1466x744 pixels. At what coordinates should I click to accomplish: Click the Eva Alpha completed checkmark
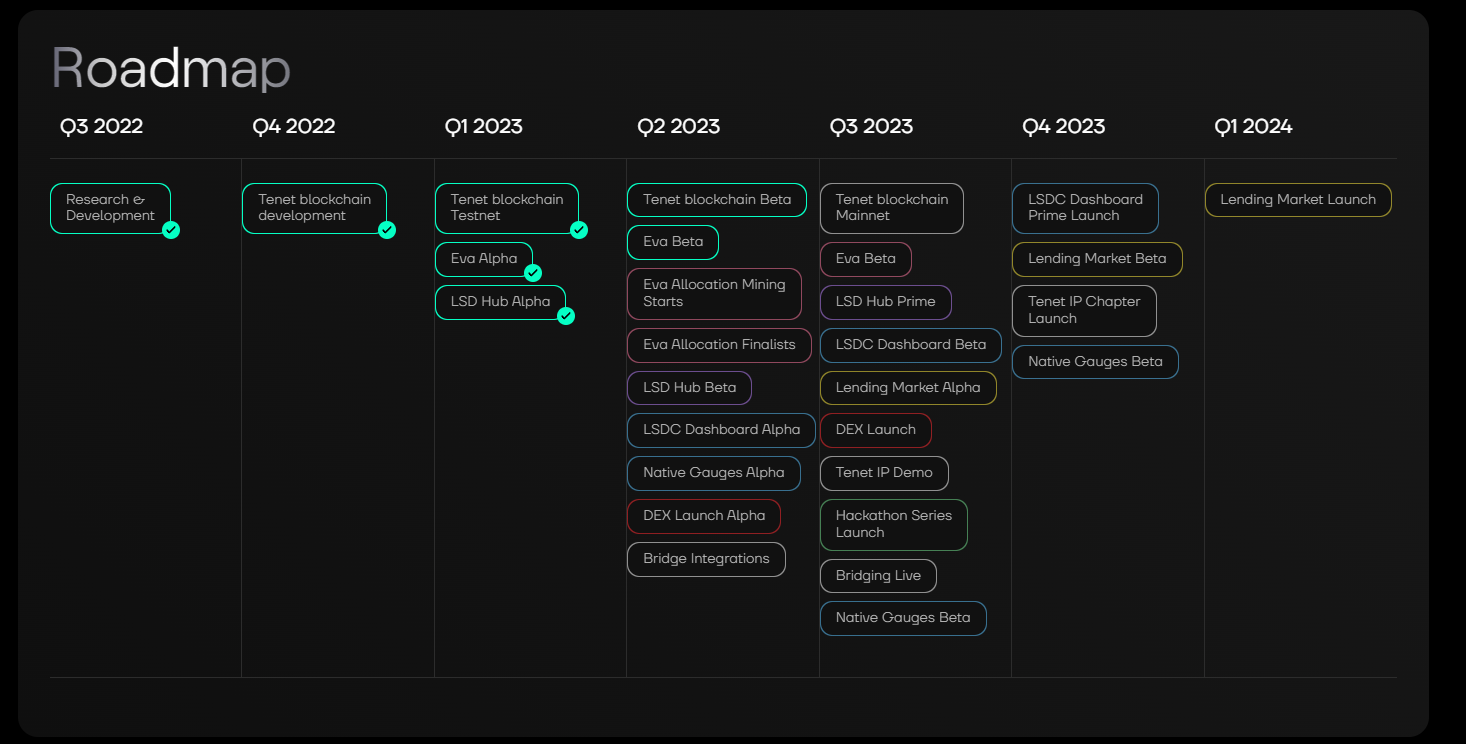coord(533,273)
